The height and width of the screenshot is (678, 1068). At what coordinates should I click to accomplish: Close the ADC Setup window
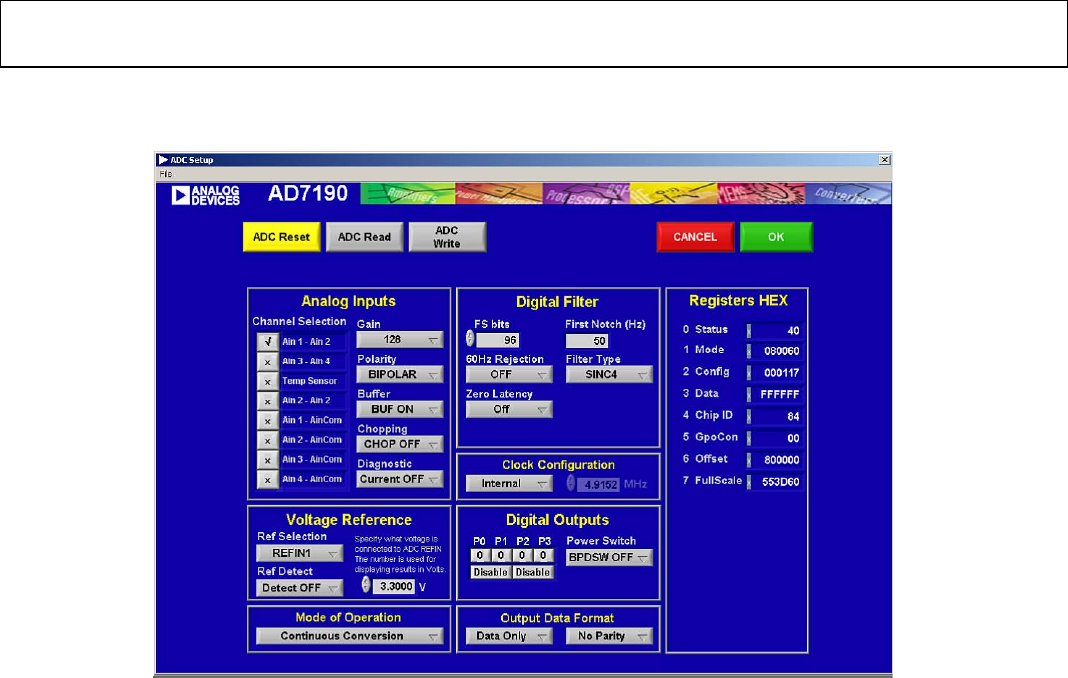click(x=884, y=159)
